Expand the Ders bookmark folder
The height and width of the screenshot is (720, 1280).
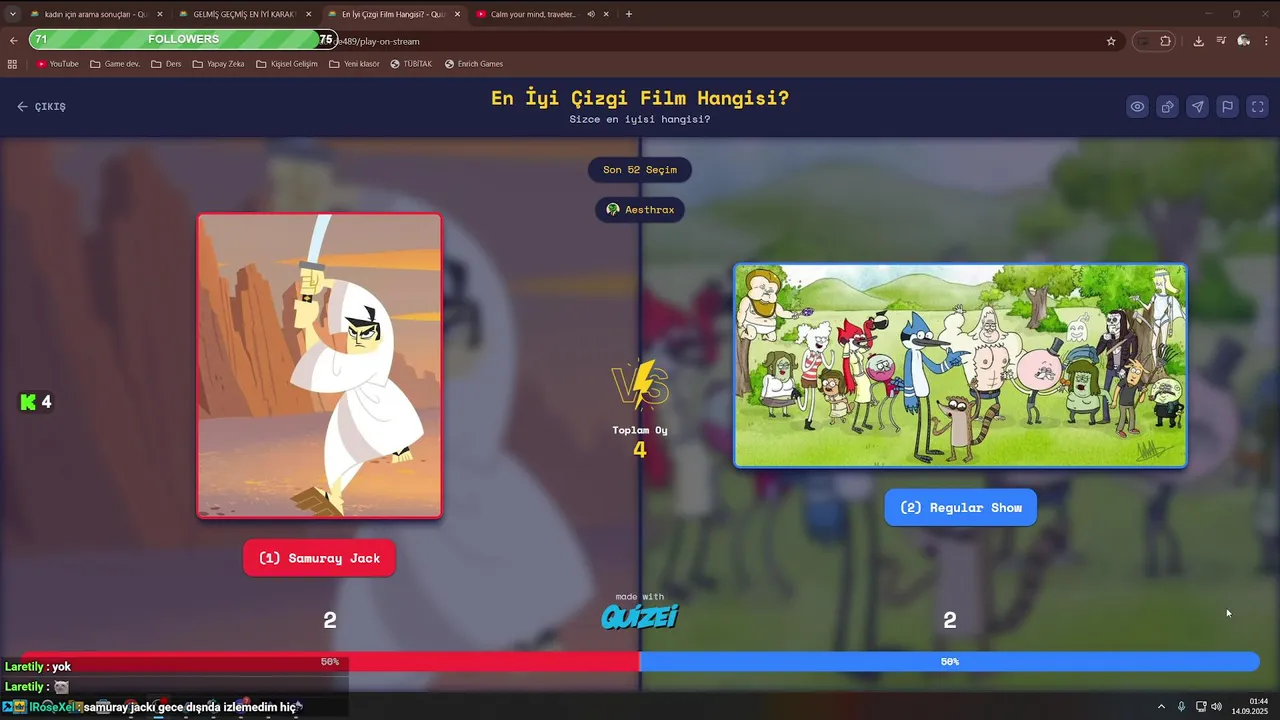[x=167, y=64]
